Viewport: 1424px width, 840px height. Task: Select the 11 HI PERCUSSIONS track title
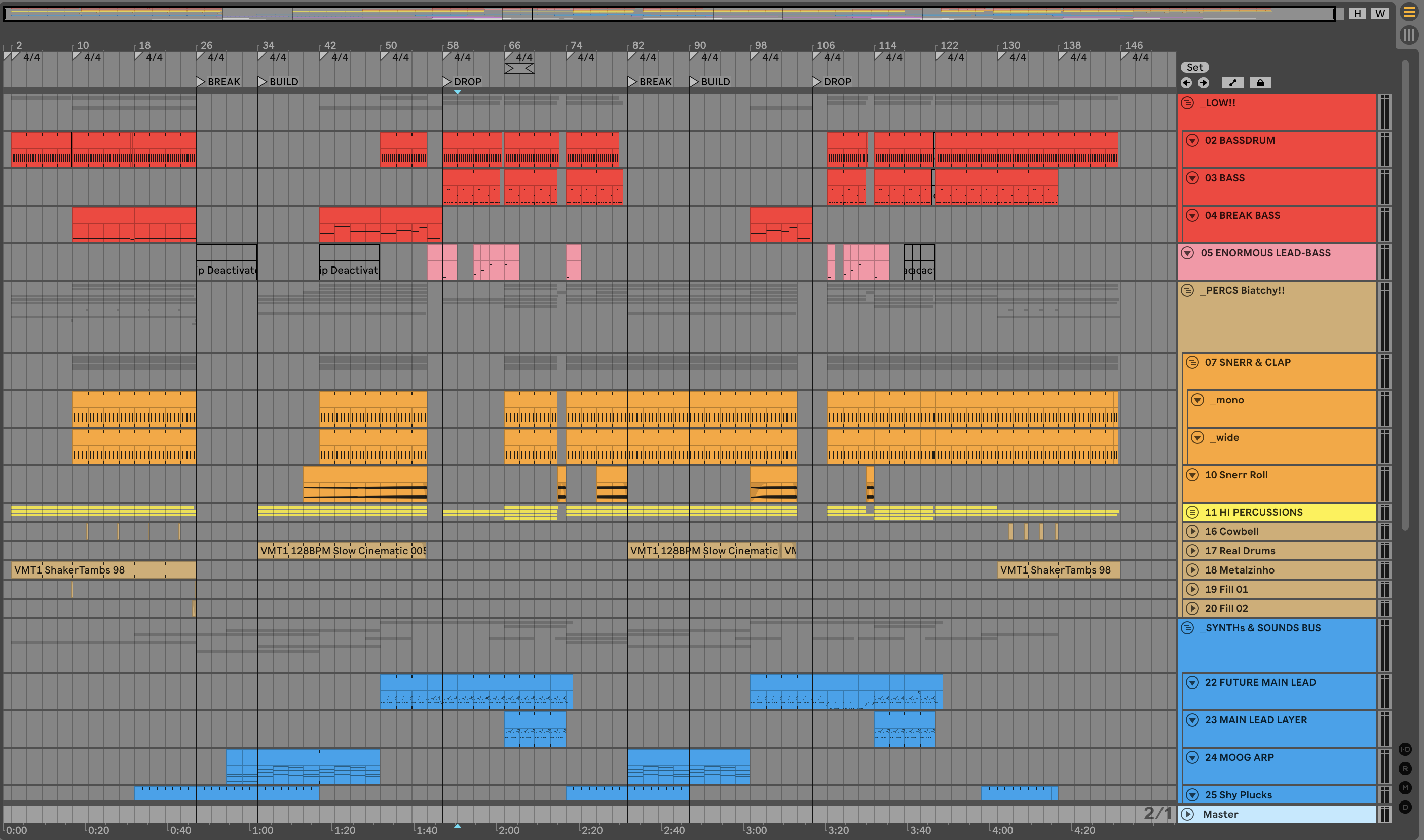pyautogui.click(x=1254, y=512)
